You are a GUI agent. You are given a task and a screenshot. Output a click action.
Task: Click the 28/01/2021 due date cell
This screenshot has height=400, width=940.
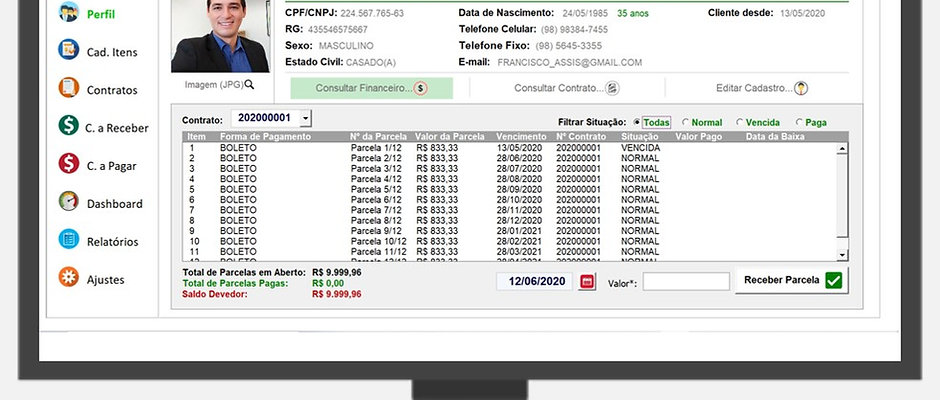pyautogui.click(x=519, y=230)
